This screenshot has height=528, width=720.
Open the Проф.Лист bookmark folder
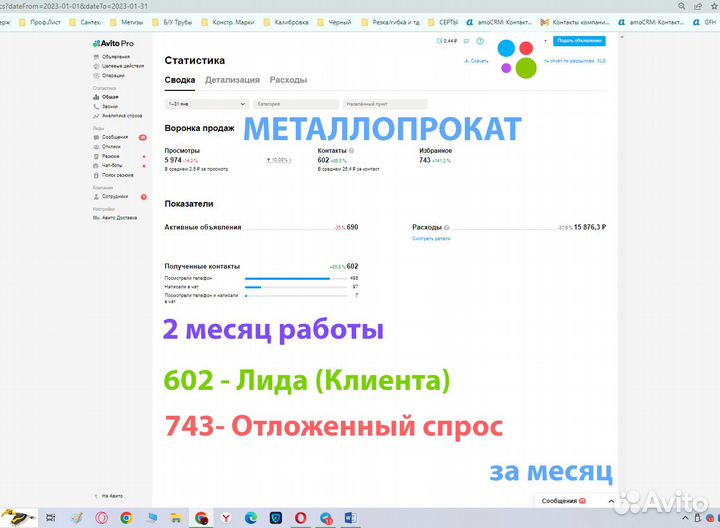40,22
